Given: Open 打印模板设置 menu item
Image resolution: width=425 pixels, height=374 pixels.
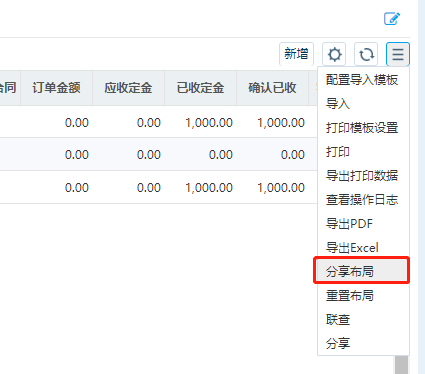Looking at the screenshot, I should click(x=362, y=128).
